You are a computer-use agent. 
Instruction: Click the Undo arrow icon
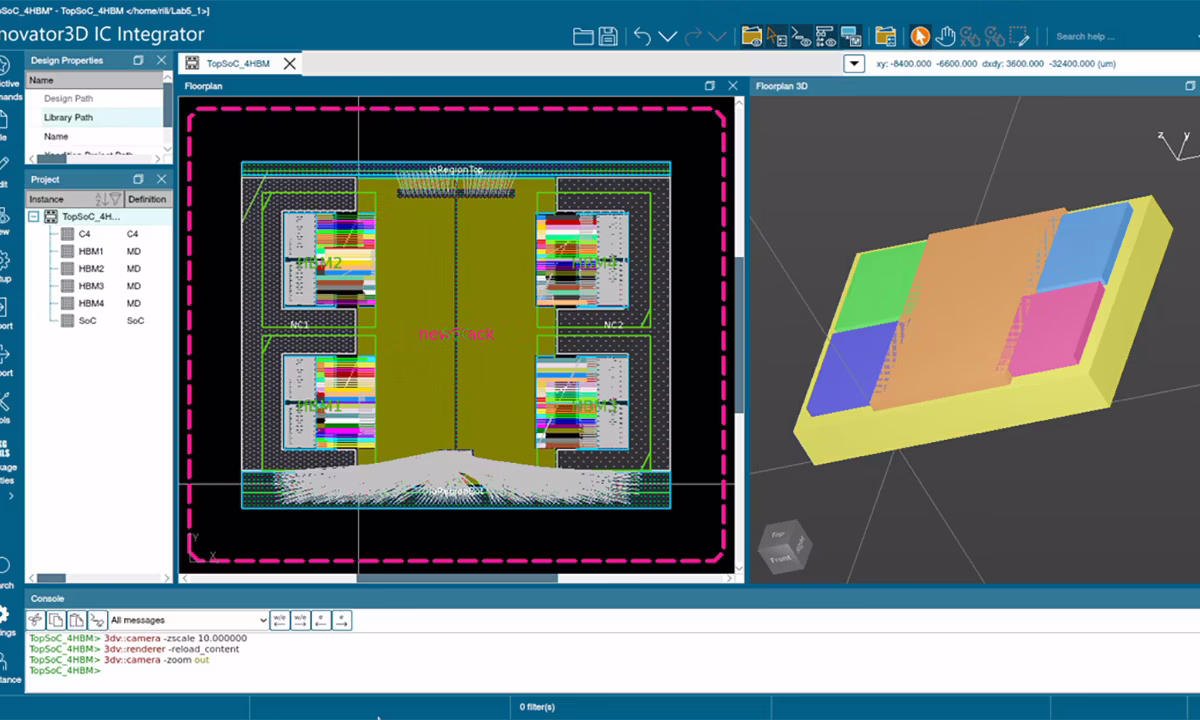pos(642,37)
